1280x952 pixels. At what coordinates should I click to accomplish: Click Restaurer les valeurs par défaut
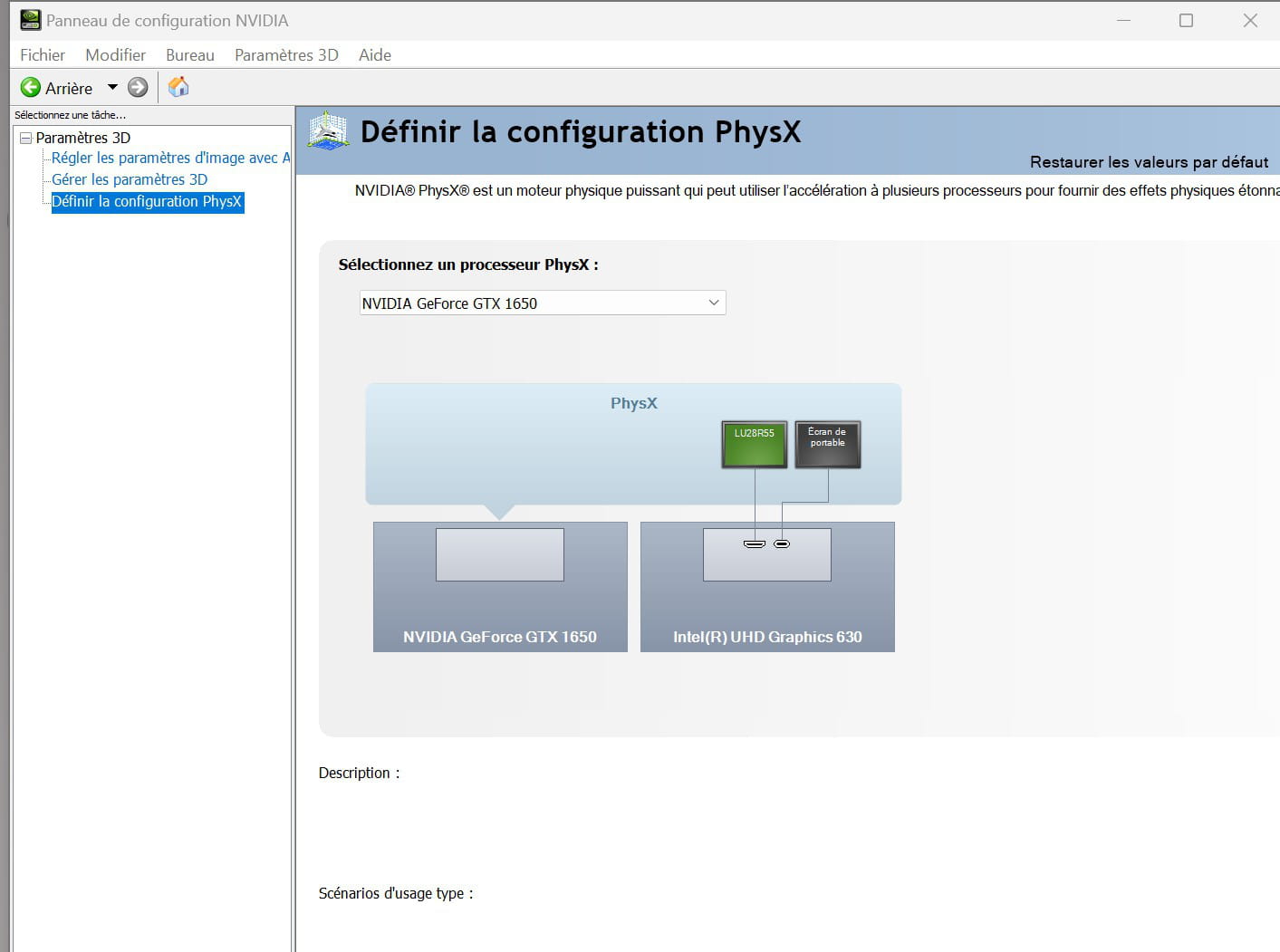point(1149,162)
